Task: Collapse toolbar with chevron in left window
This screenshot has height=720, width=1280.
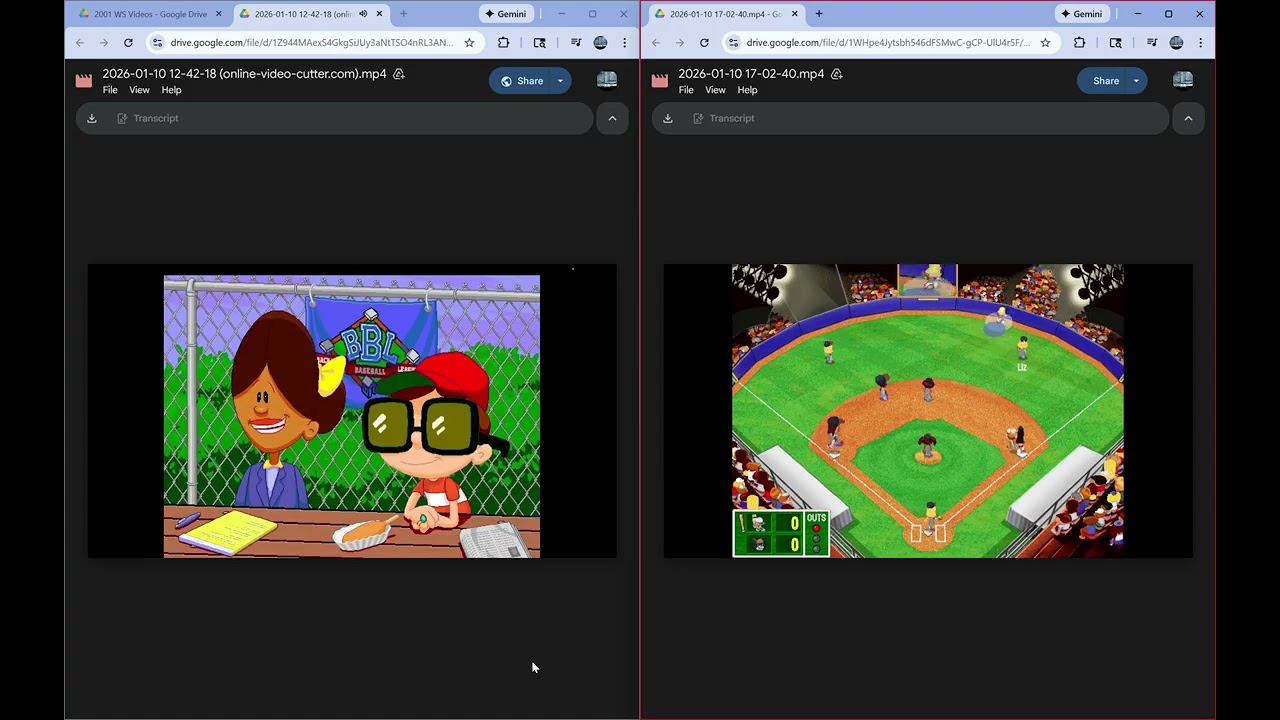Action: point(612,118)
